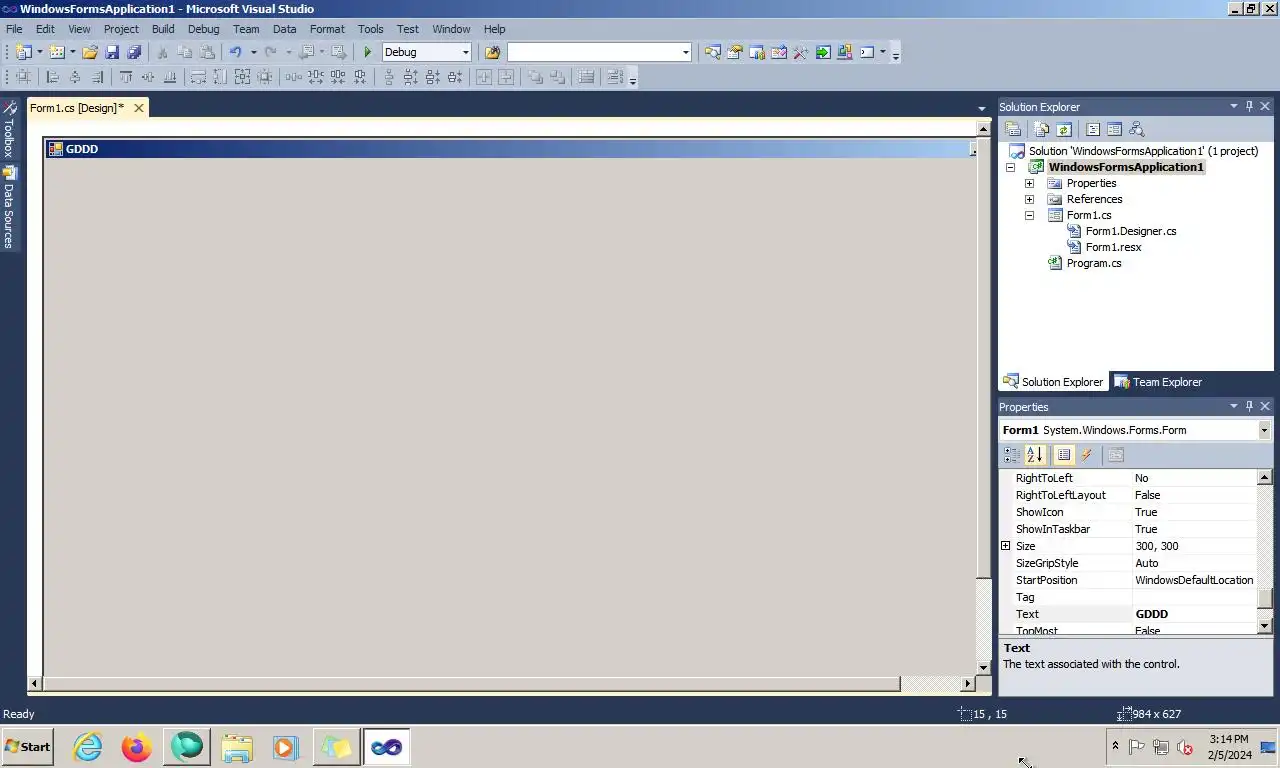Click the Make Vertical Spacing Equal icon

point(388,77)
